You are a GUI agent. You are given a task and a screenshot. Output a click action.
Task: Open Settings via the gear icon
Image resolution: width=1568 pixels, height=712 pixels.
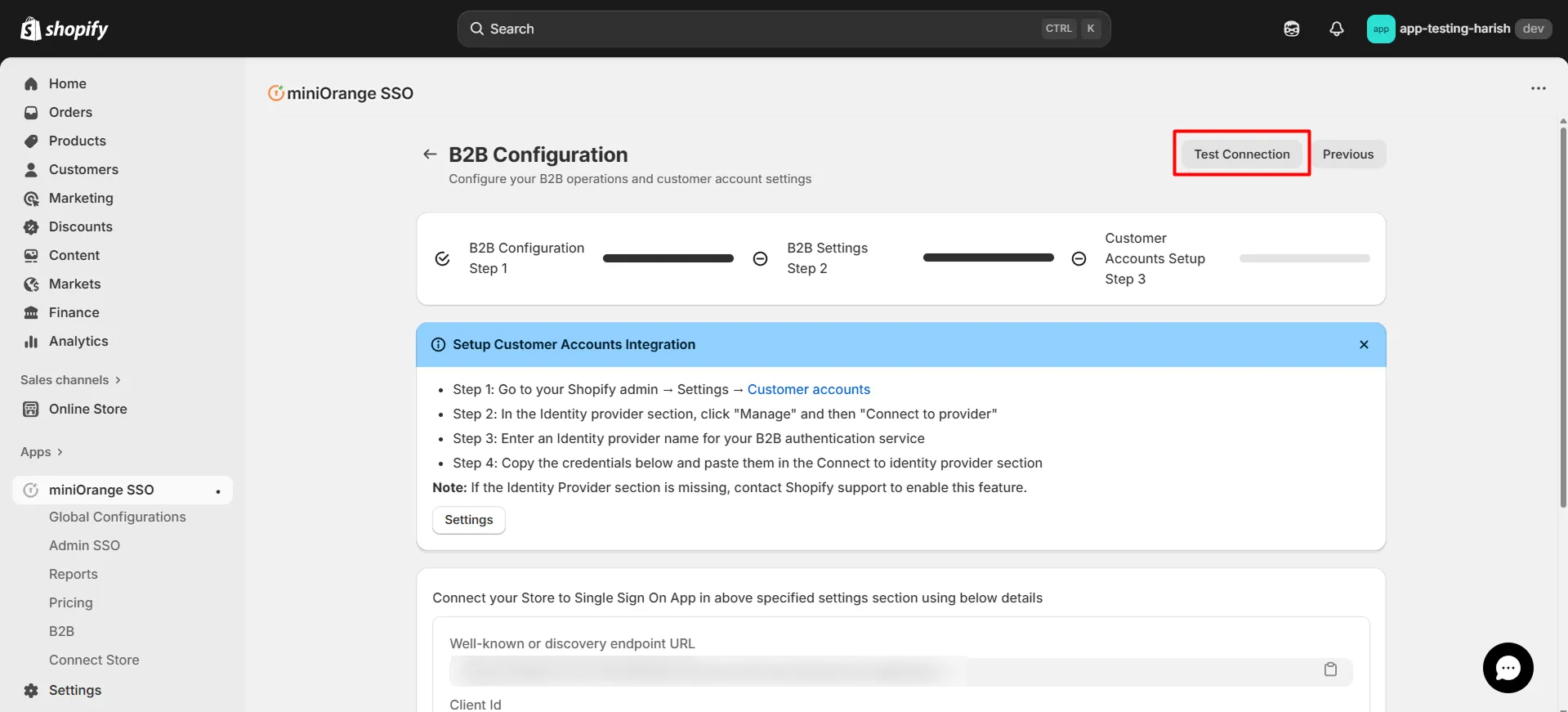30,690
